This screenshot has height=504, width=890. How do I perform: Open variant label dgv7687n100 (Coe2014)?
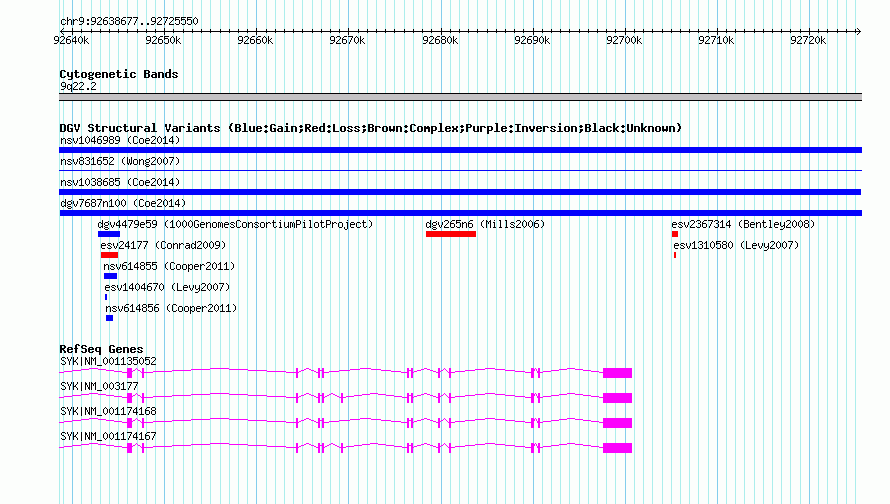coord(123,203)
